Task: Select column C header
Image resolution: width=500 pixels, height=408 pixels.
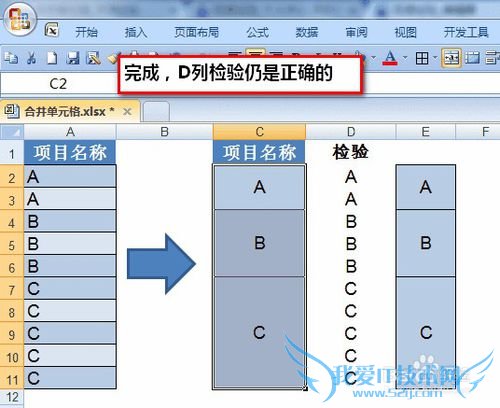Action: pos(259,132)
